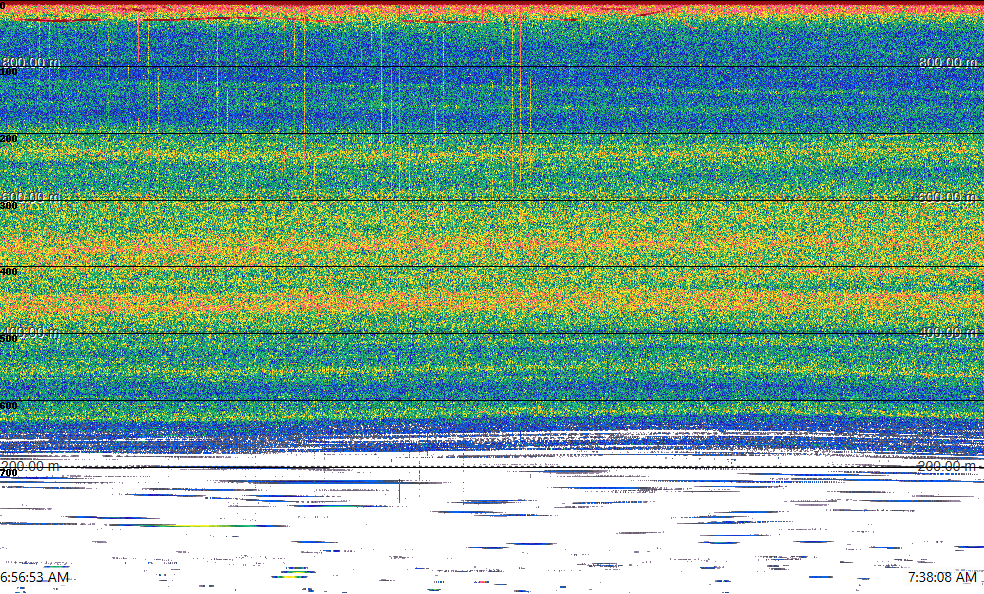This screenshot has height=594, width=984.
Task: Select the 400.00 m label on the right edge
Action: click(948, 331)
